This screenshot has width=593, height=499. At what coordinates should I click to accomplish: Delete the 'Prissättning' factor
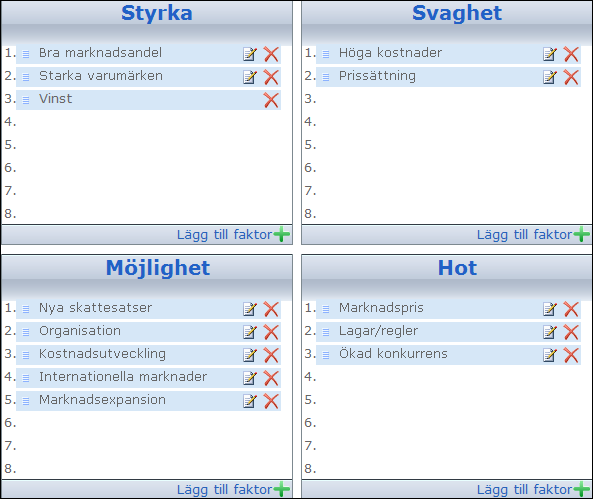click(571, 77)
